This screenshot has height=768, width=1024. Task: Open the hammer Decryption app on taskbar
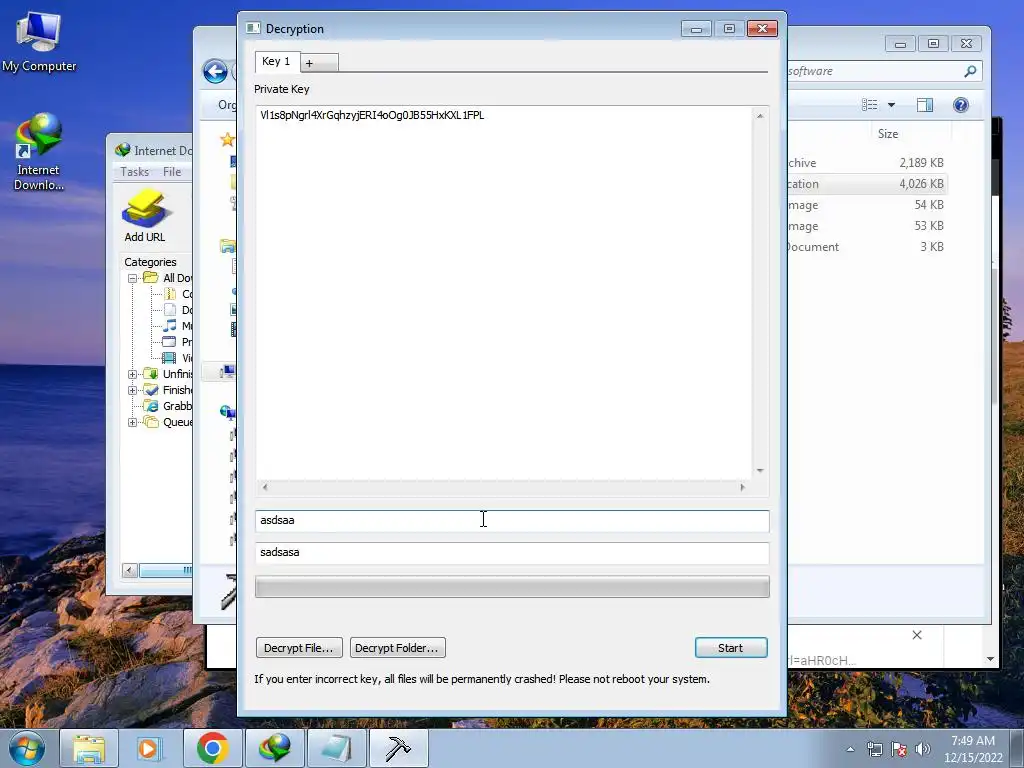pos(398,748)
